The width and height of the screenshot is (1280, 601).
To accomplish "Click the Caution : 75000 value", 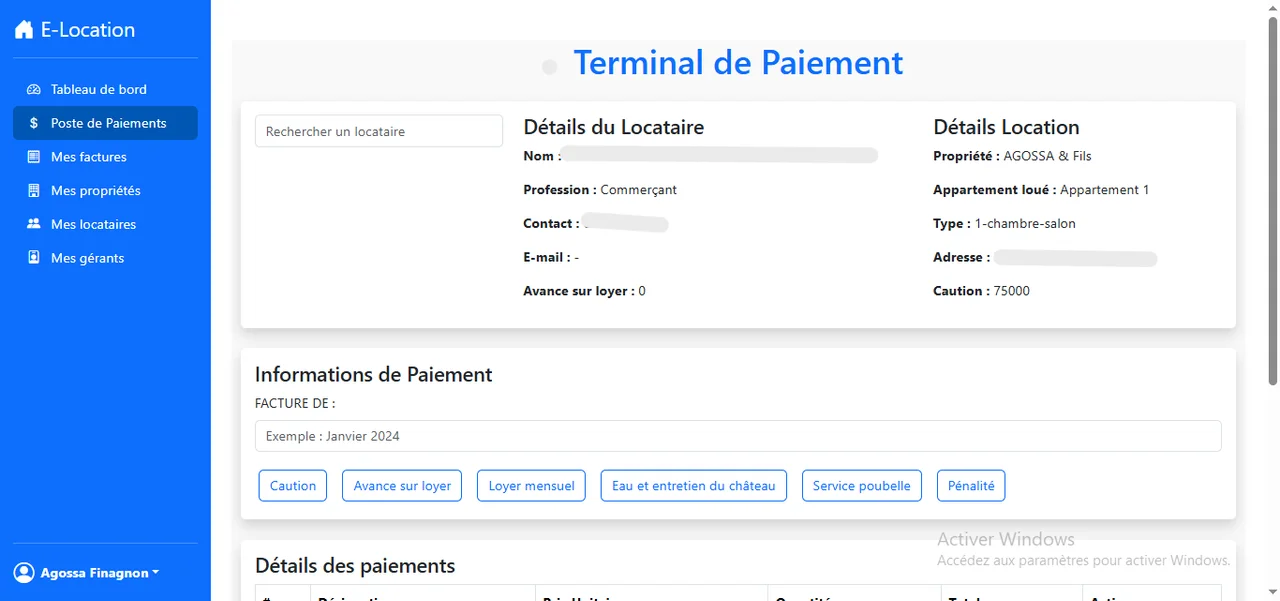I will click(981, 291).
